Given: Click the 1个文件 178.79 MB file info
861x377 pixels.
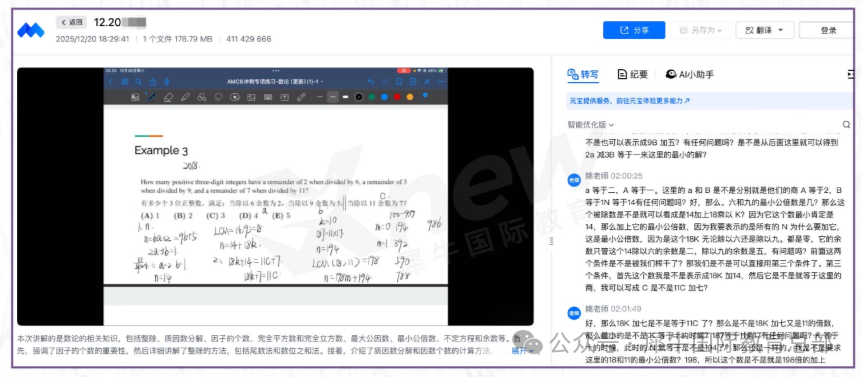Looking at the screenshot, I should 177,39.
